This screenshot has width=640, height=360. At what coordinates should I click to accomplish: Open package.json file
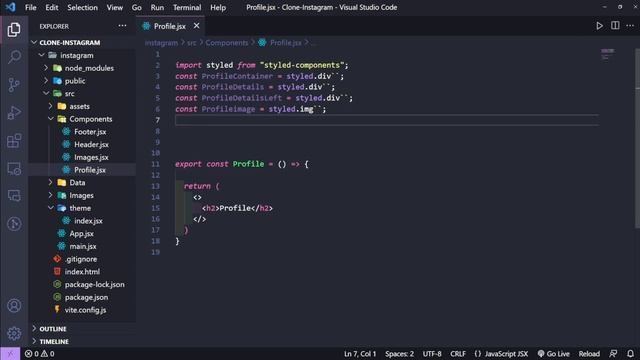pyautogui.click(x=86, y=297)
